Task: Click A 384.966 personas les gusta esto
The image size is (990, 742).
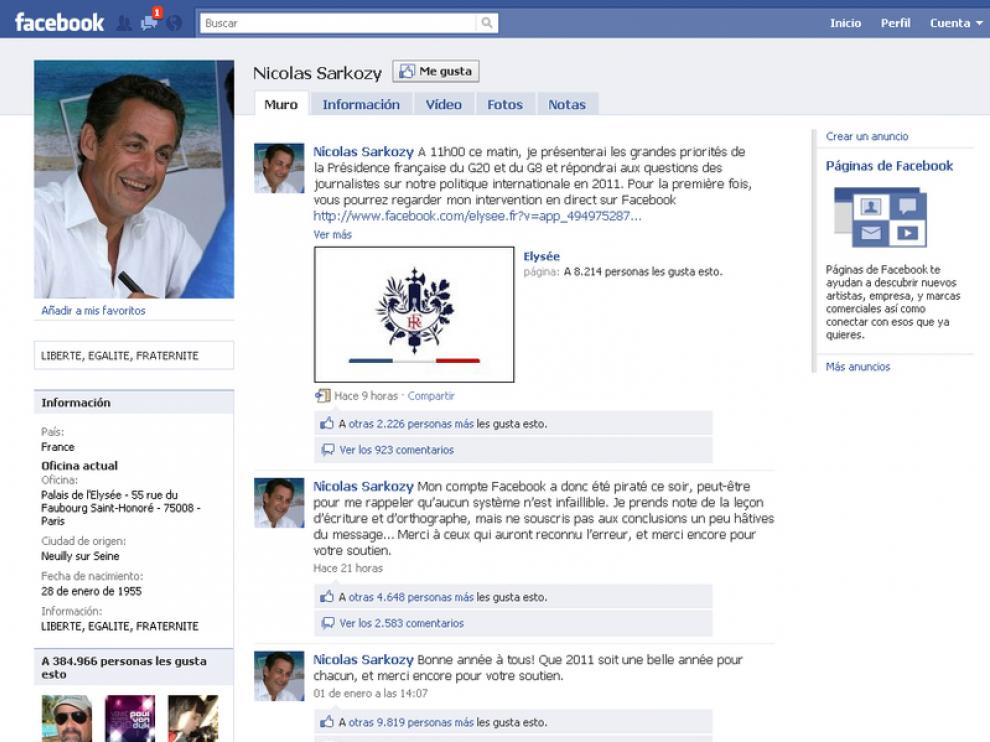Action: pos(124,667)
